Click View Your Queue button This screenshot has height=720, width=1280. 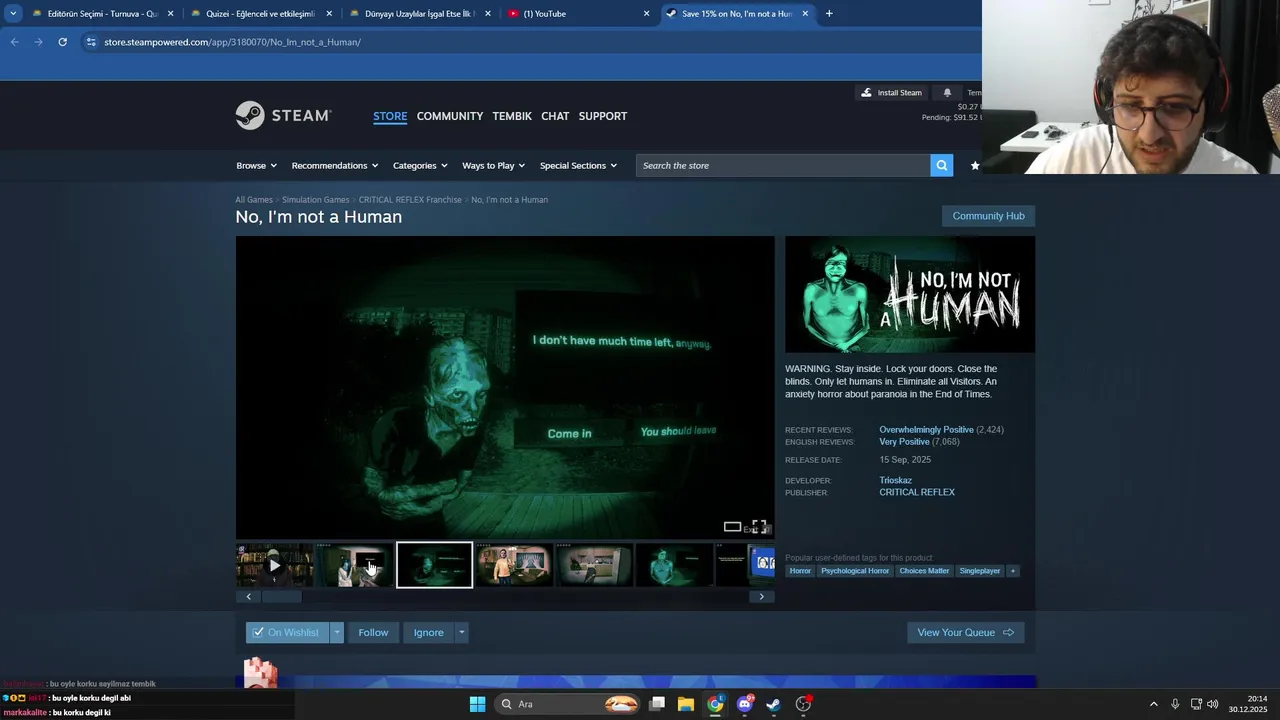click(x=966, y=632)
